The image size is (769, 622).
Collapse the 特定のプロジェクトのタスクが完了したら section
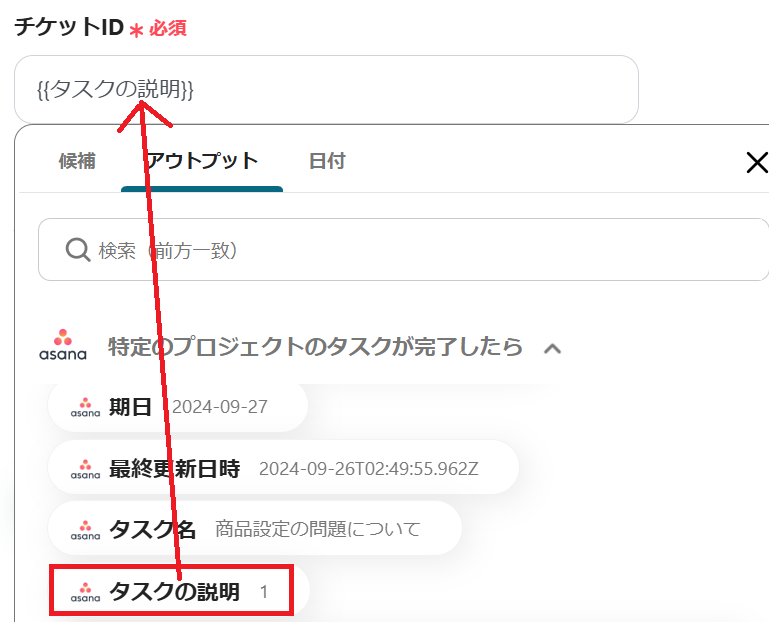(x=552, y=349)
